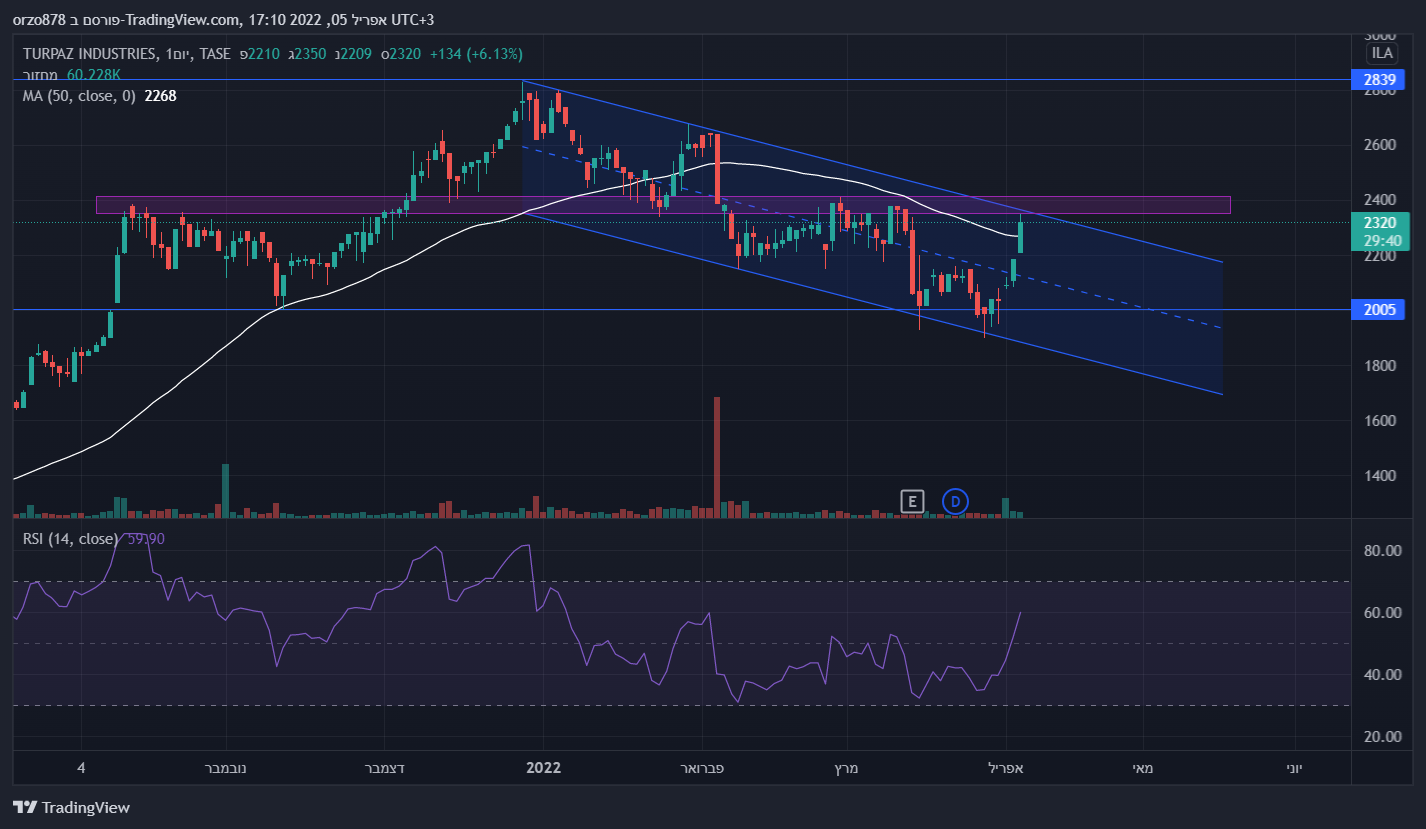Click the דצמבר label on time axis
The height and width of the screenshot is (829, 1426).
click(x=385, y=768)
